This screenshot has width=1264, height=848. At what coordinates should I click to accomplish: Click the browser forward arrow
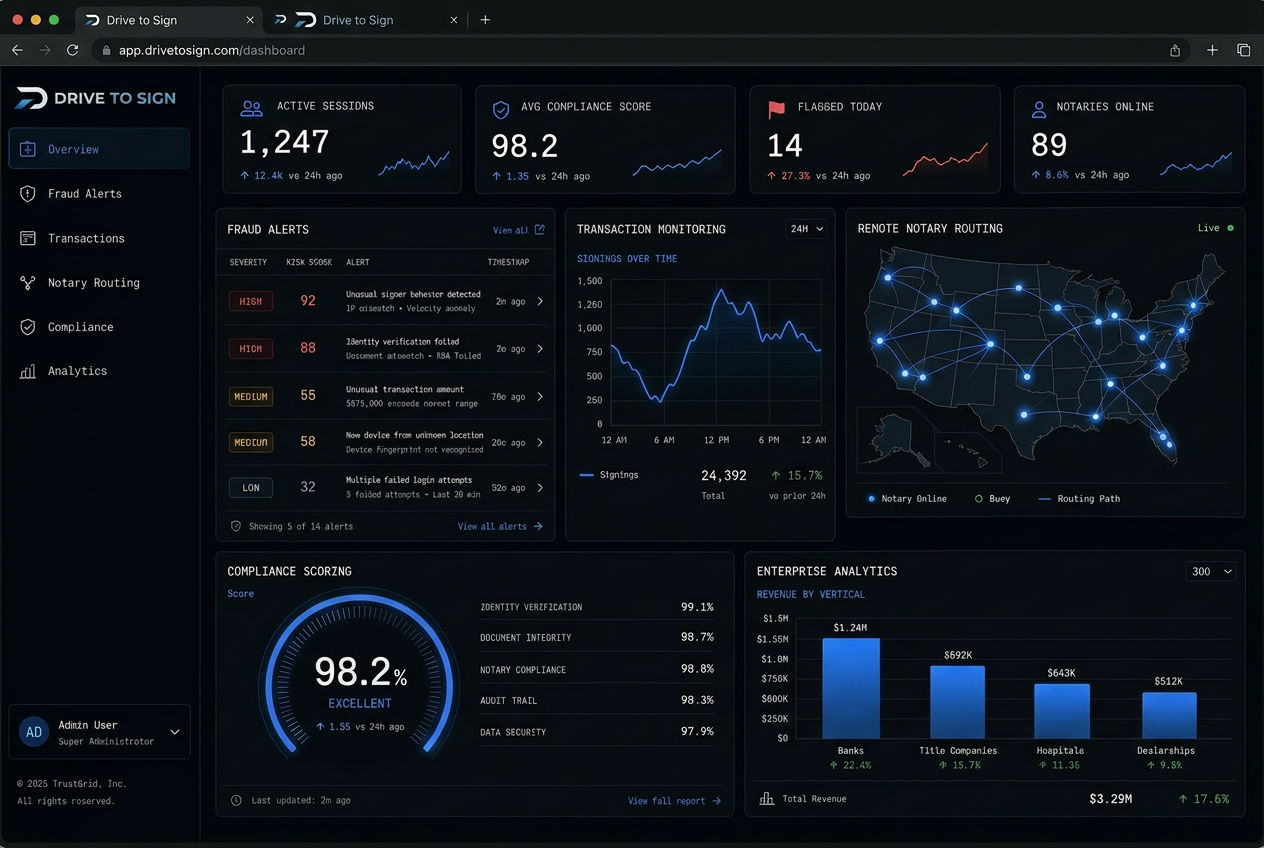pyautogui.click(x=45, y=50)
